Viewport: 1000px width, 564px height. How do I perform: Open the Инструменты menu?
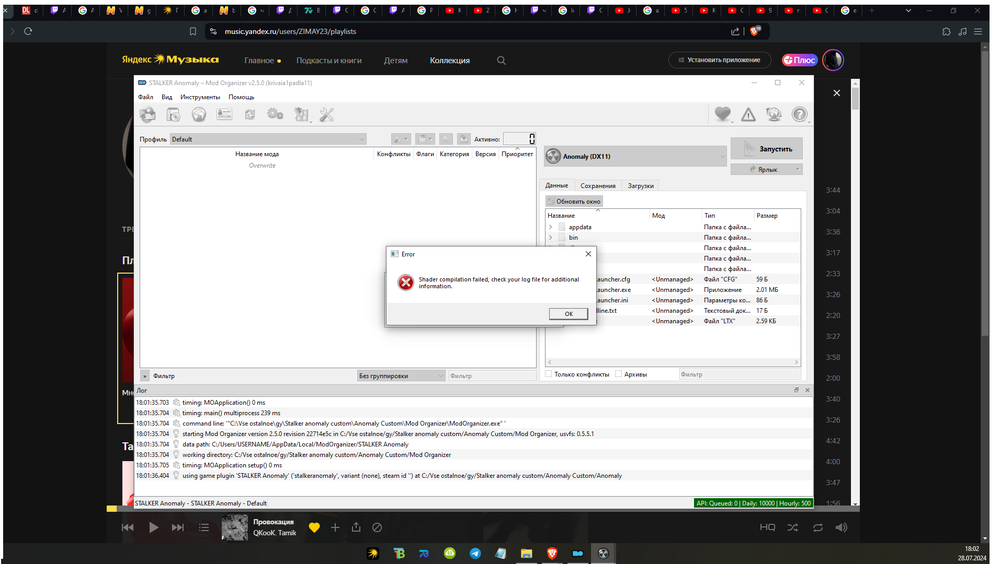pyautogui.click(x=200, y=97)
